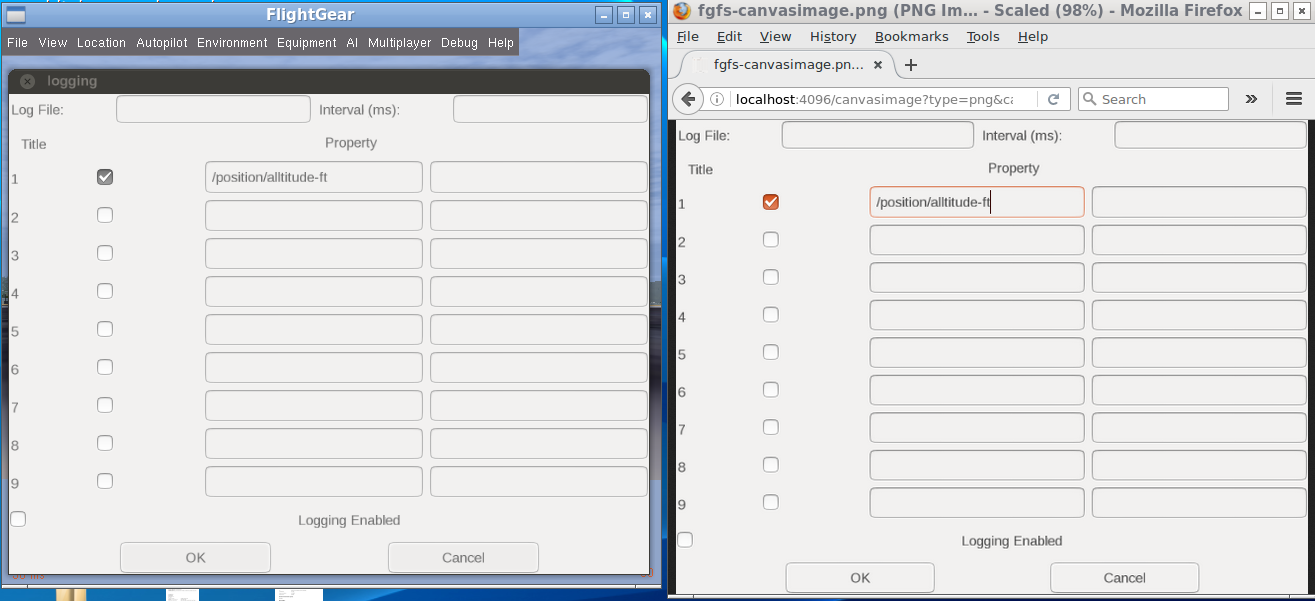Show site information icon in URL bar
Screen dimensions: 1315x601
[717, 99]
